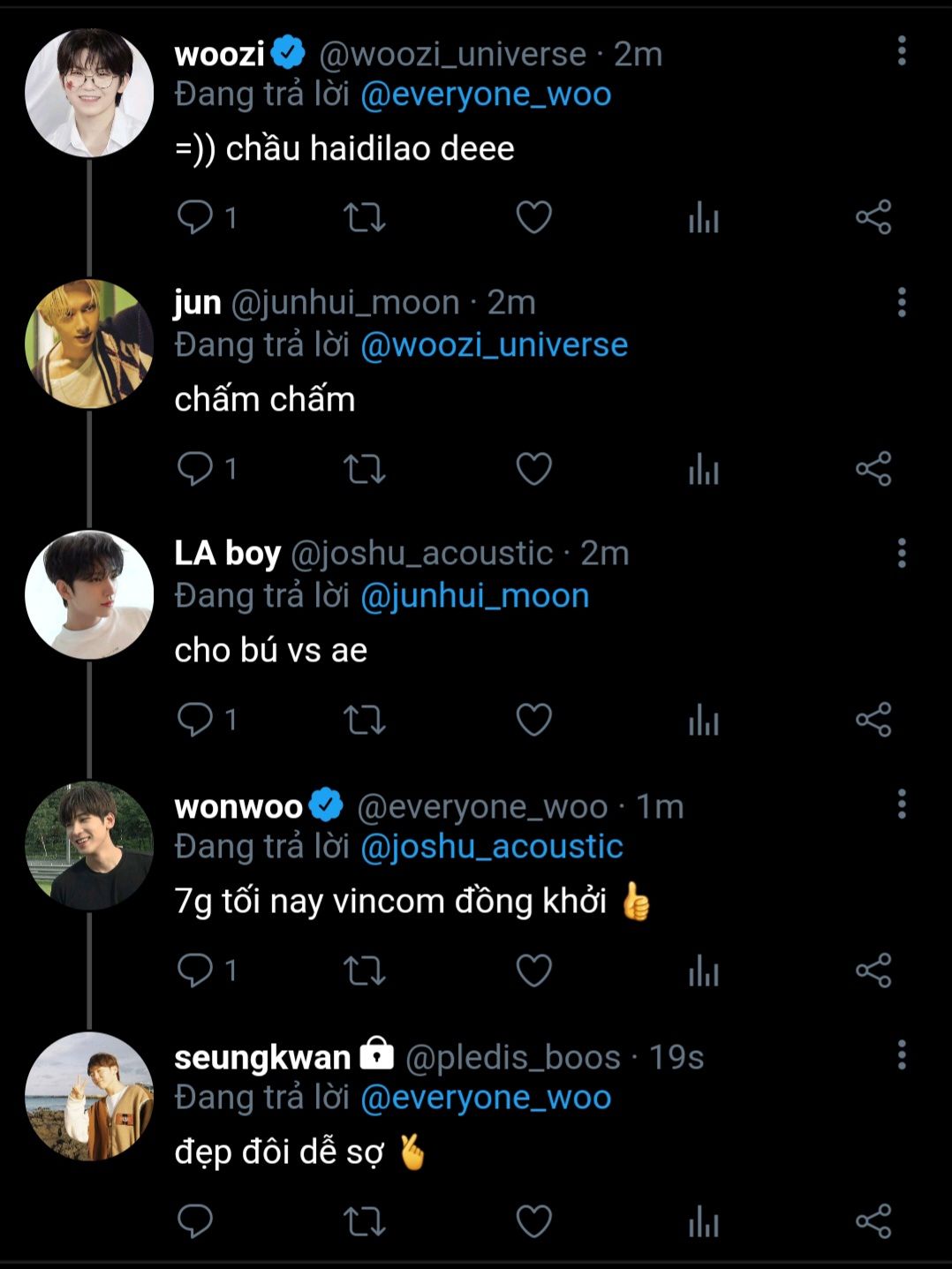Like seungkwan's reply with heart icon
The height and width of the screenshot is (1269, 952).
(533, 1221)
